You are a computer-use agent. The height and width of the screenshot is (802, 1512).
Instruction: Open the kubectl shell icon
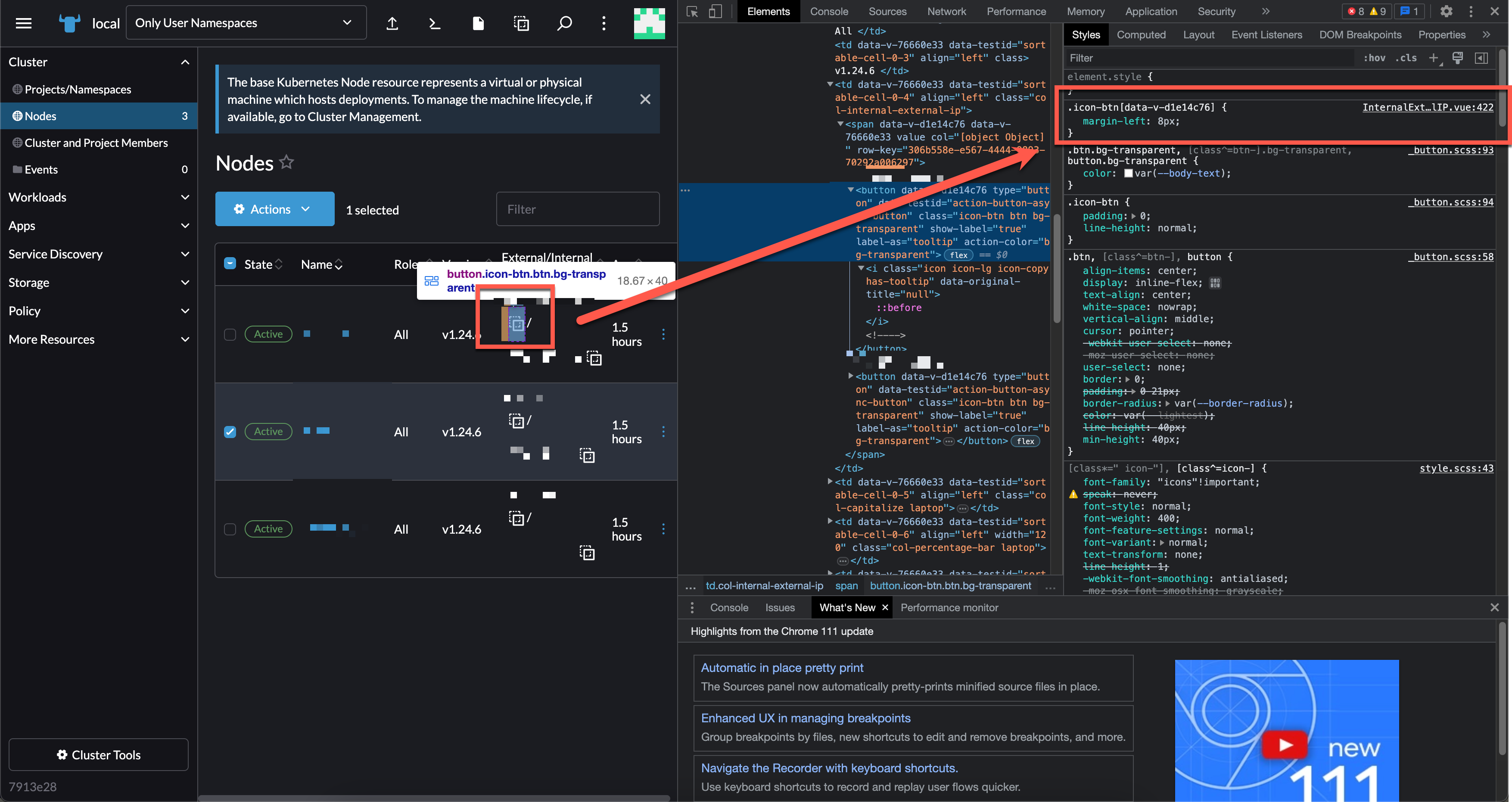tap(434, 23)
